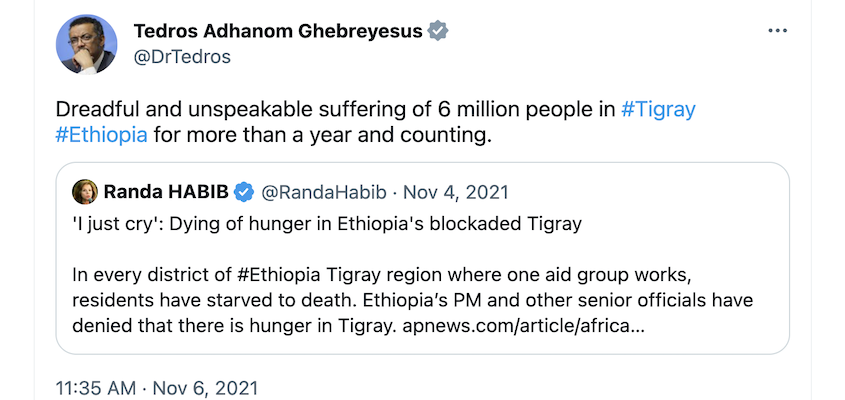
Task: Click Tedros's profile avatar photo
Action: pos(89,43)
